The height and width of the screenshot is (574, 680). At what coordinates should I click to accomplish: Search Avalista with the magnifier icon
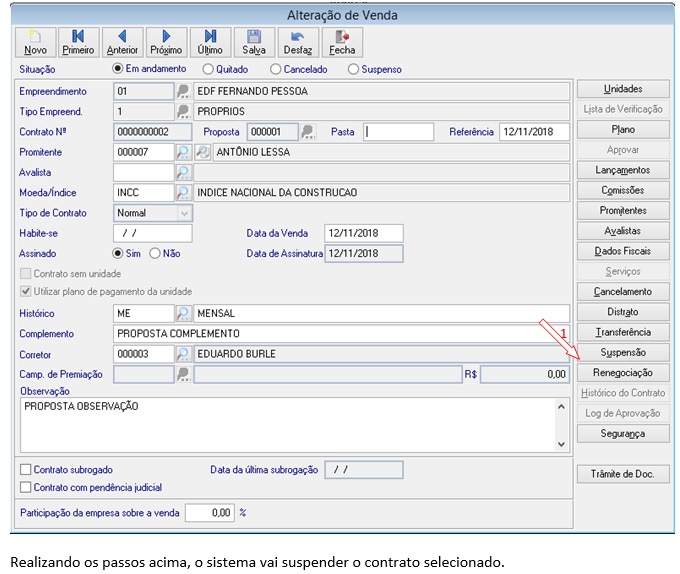pos(183,173)
